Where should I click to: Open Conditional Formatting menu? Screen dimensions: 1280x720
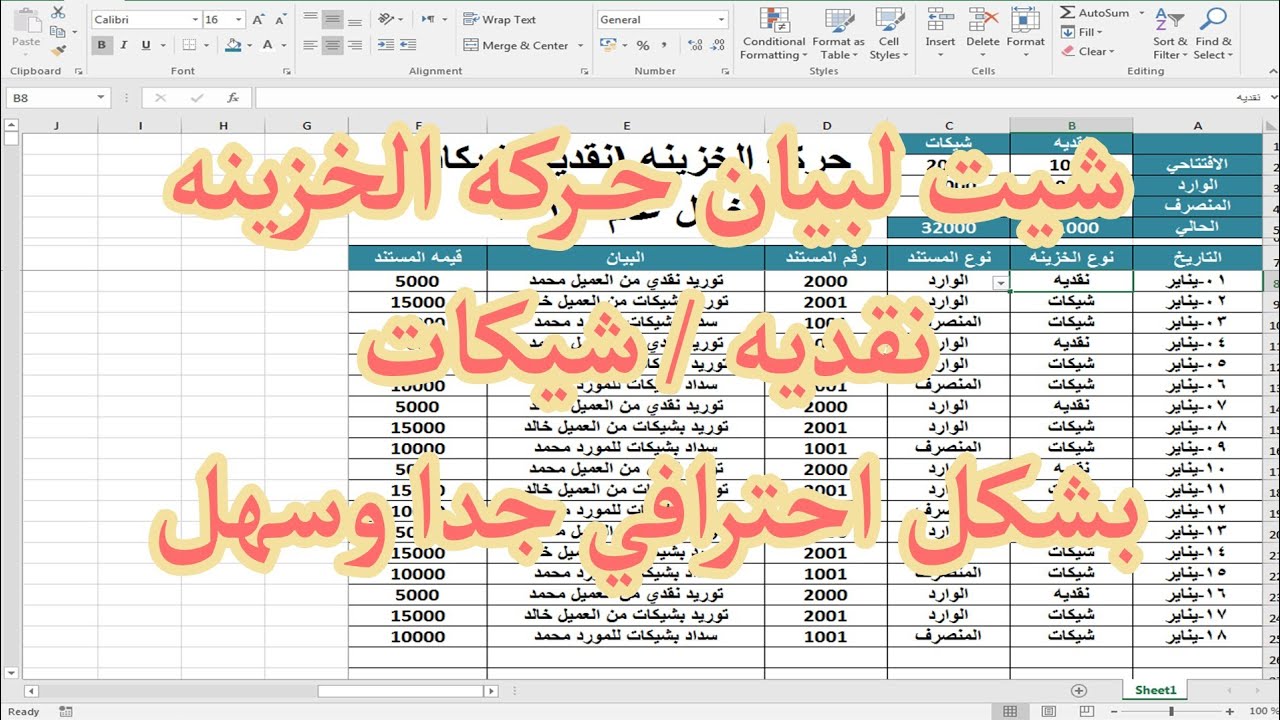[773, 34]
